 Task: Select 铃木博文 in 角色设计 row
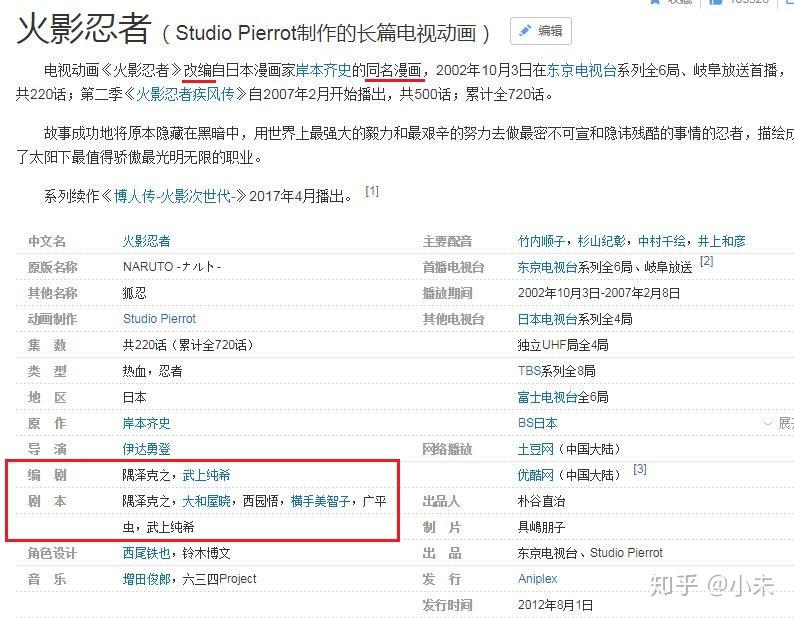pos(206,553)
